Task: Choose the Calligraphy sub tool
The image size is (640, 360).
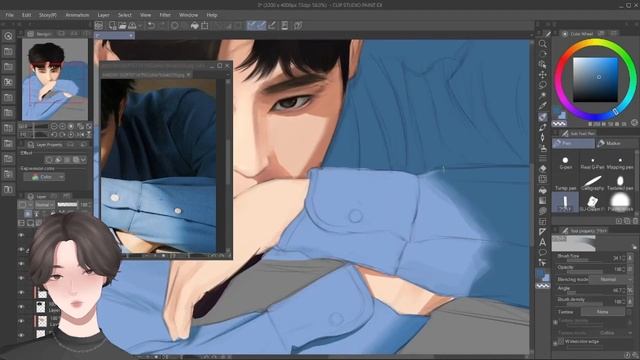Action: point(593,183)
